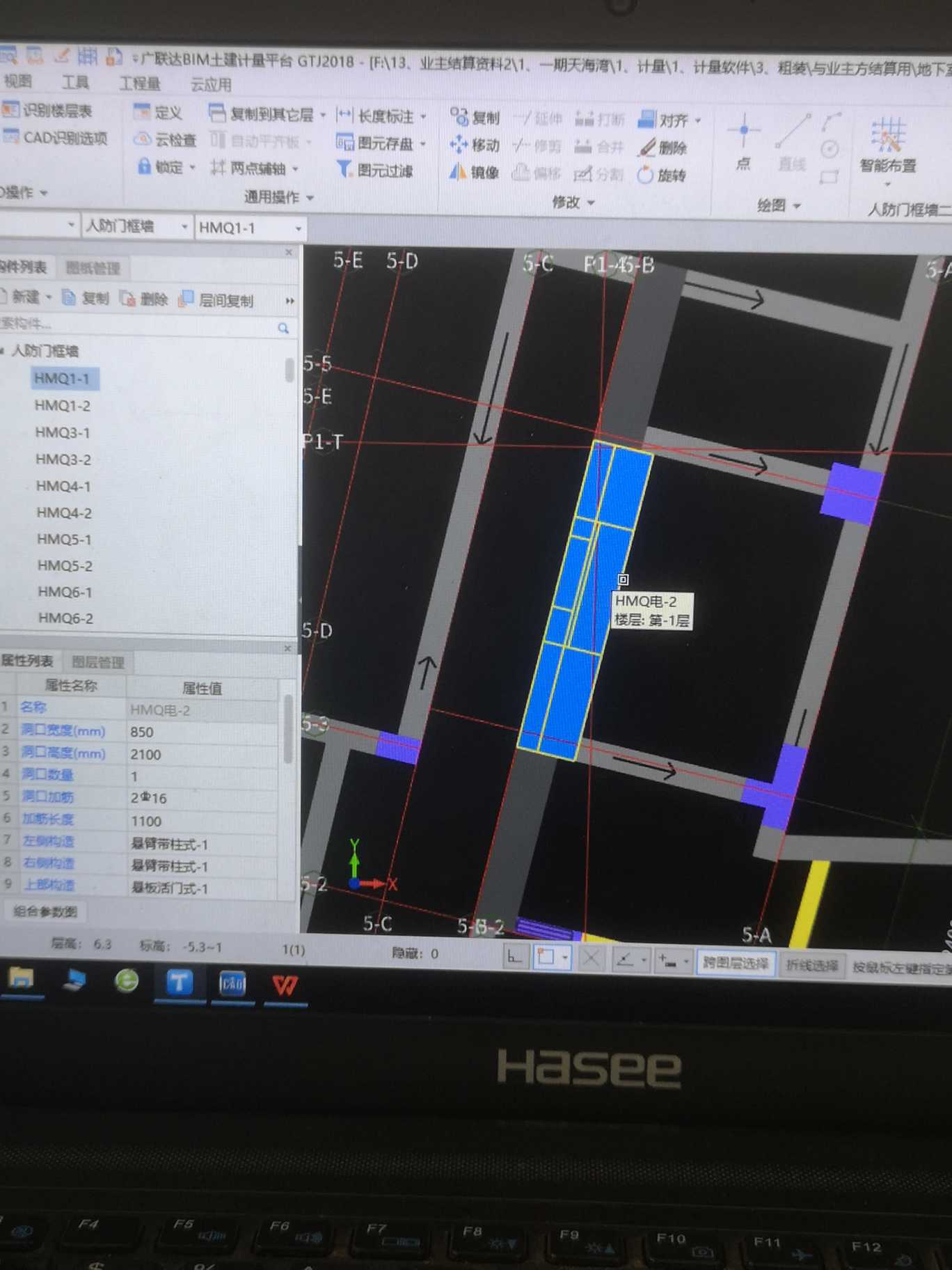Open File Explorer from taskbar

coord(20,978)
